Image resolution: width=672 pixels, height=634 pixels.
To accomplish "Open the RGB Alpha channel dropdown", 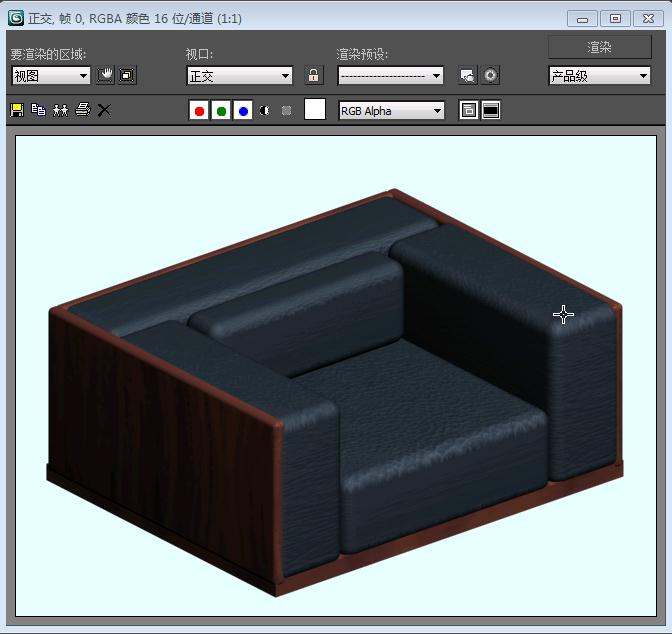I will click(391, 111).
